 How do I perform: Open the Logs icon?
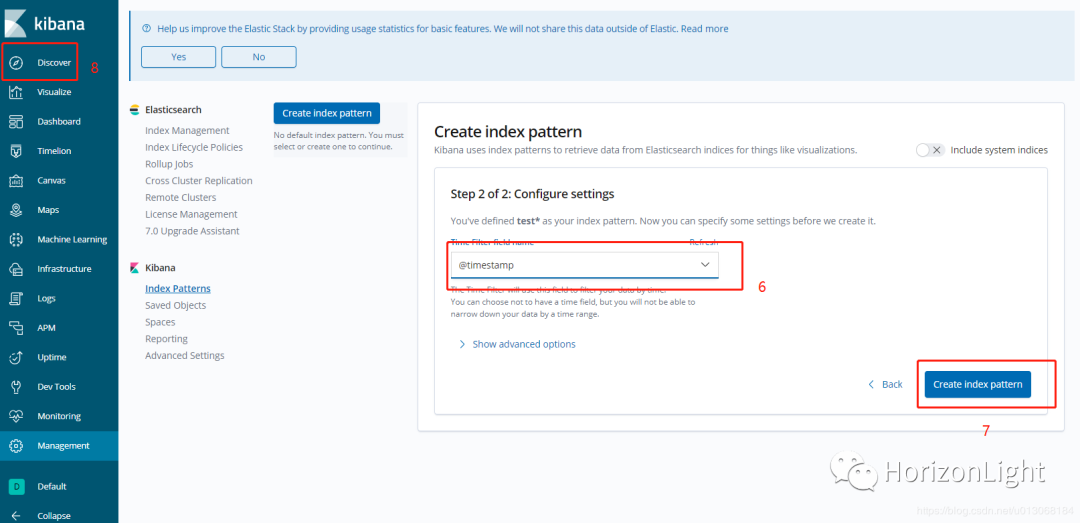tap(17, 299)
